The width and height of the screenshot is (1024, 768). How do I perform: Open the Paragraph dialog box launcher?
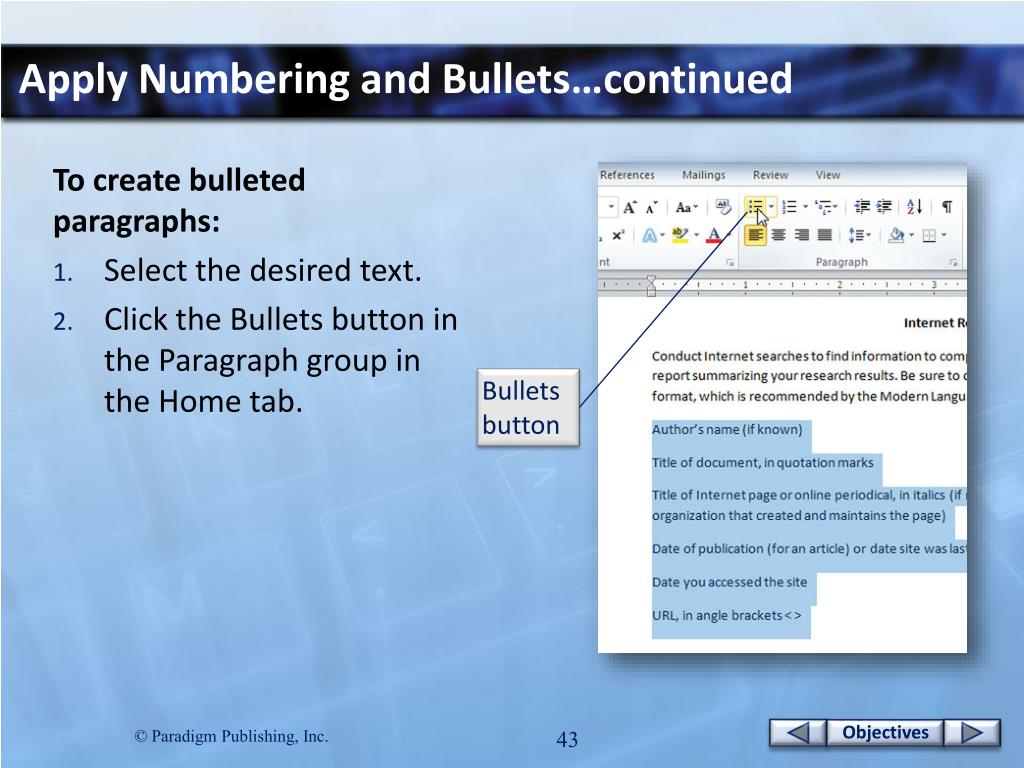pyautogui.click(x=953, y=263)
